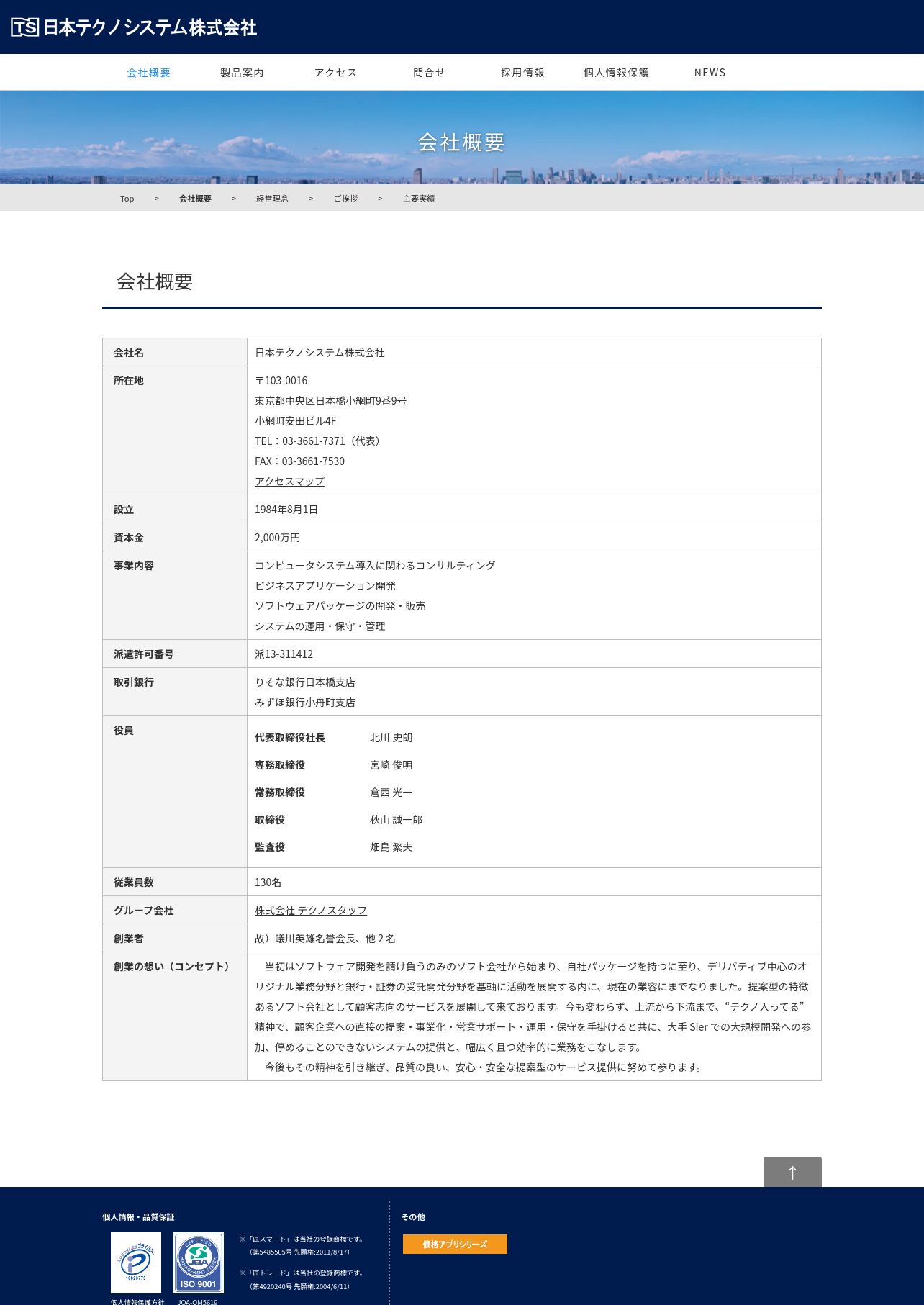Open the アクセスマップ link
The image size is (924, 1305).
pyautogui.click(x=289, y=482)
